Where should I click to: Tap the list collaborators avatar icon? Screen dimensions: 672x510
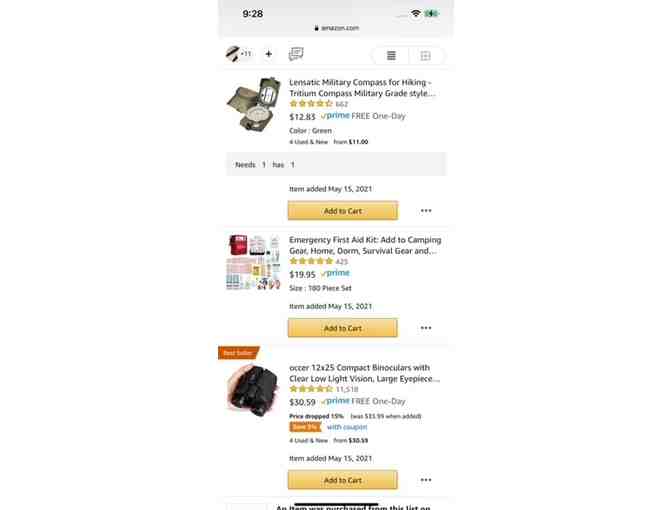pos(238,54)
